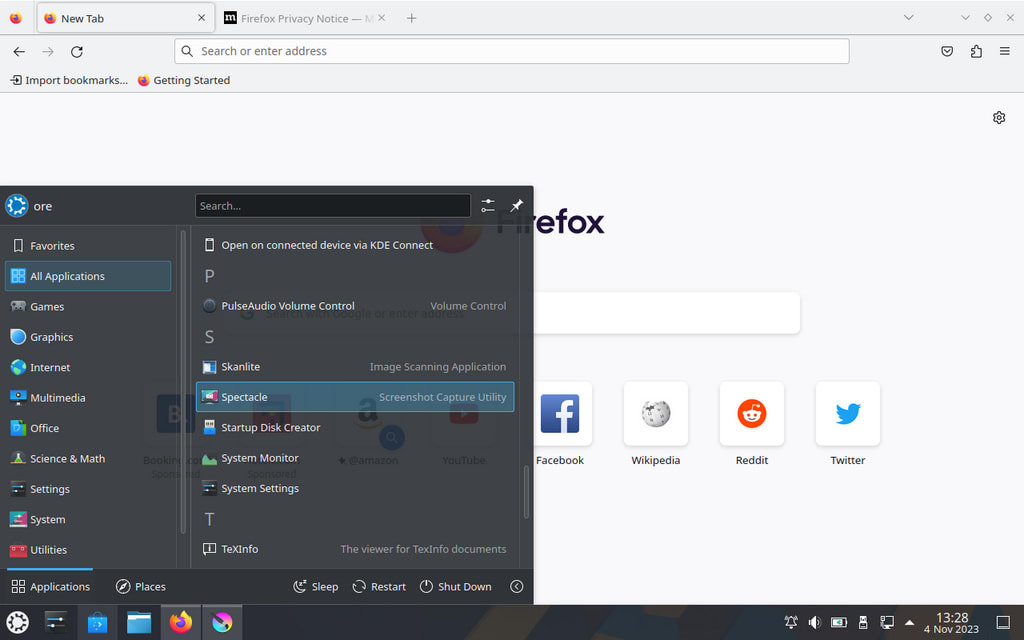Open the Games category
The width and height of the screenshot is (1024, 640).
coord(88,307)
